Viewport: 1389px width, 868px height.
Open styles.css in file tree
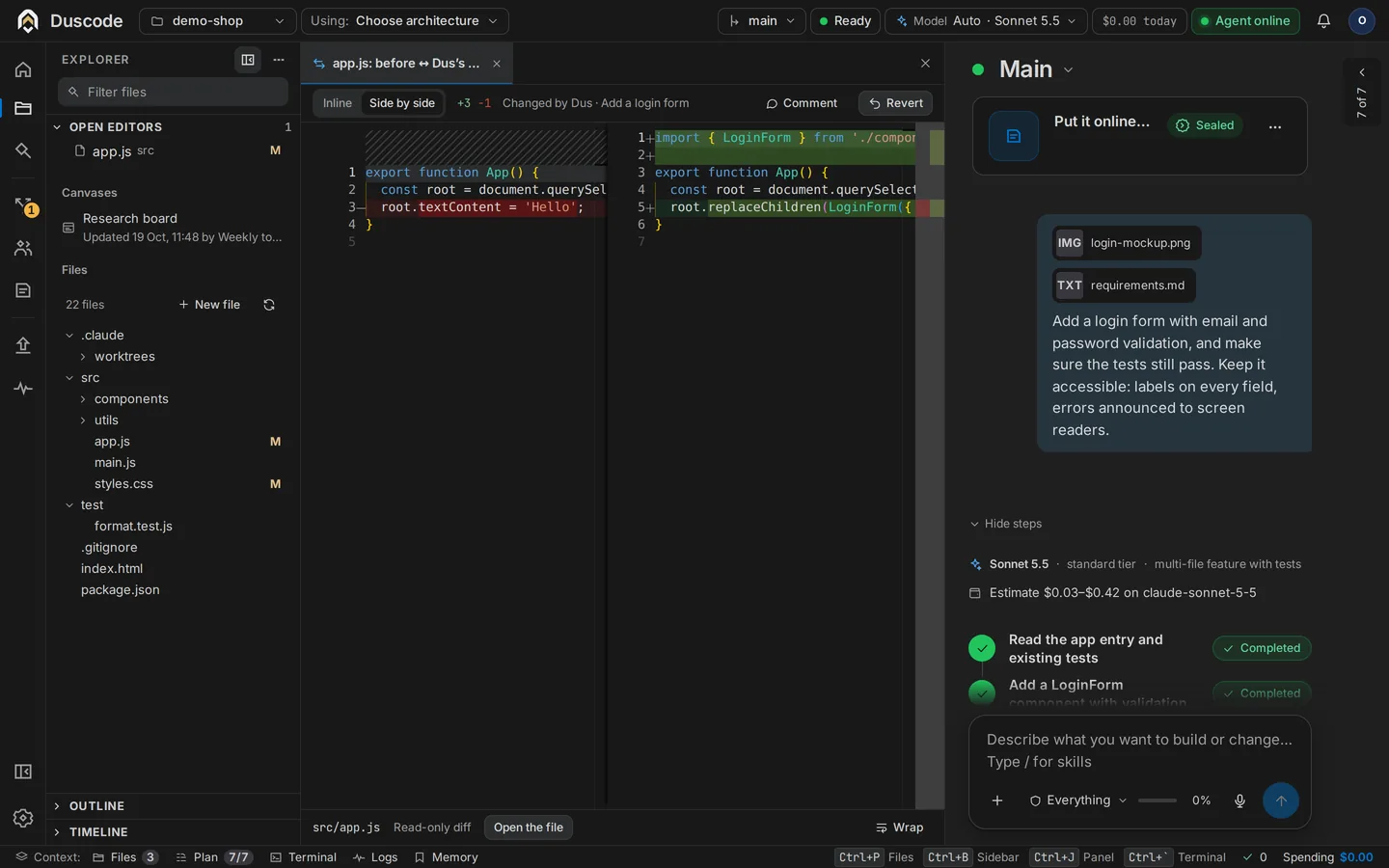click(123, 484)
